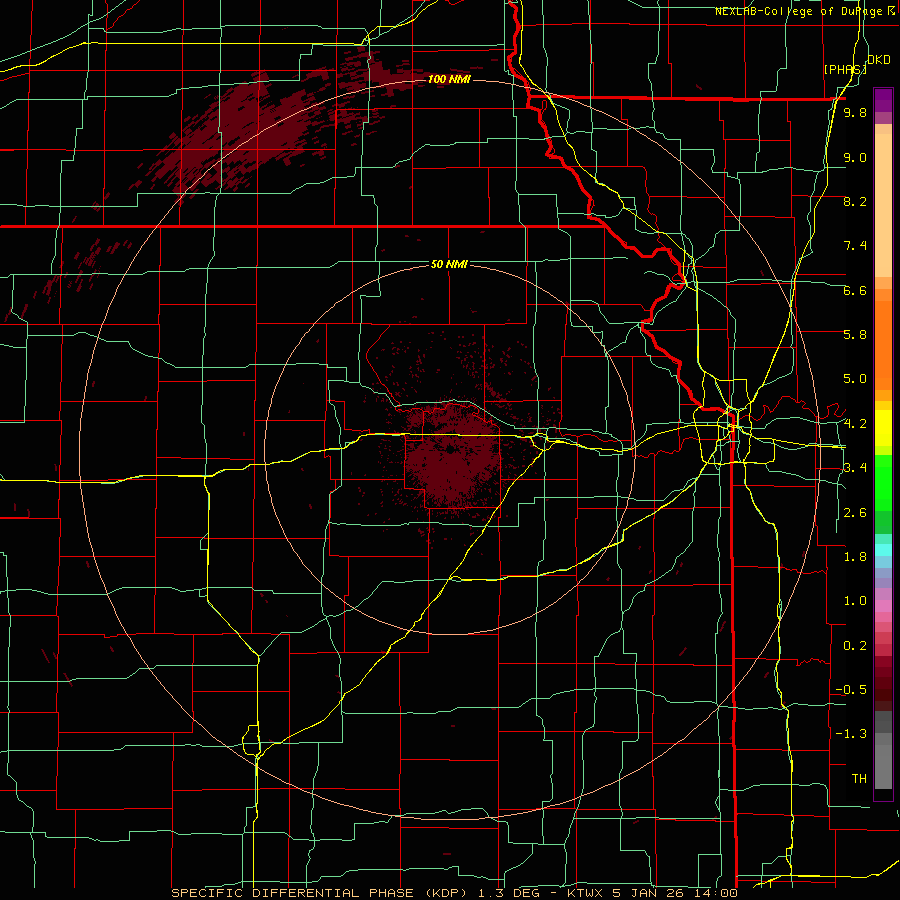
Task: Click the "50 NMI" range ring label
Action: pos(449,264)
